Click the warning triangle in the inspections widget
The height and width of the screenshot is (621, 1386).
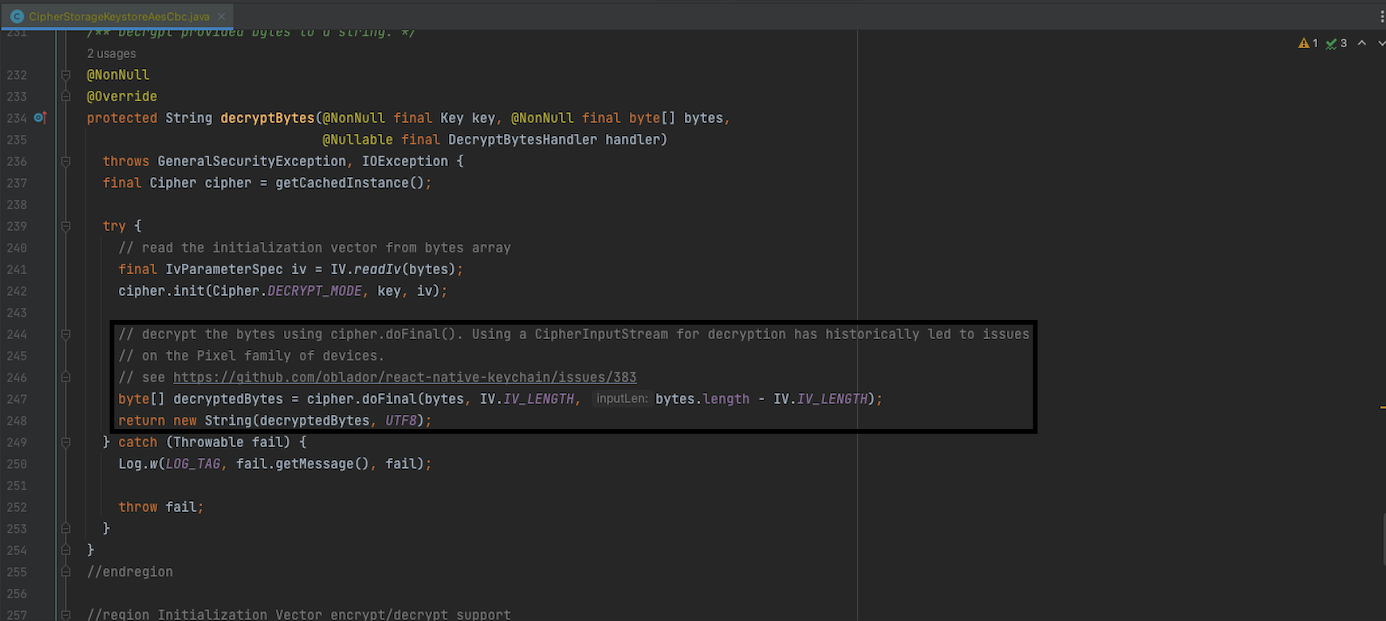[x=1303, y=43]
